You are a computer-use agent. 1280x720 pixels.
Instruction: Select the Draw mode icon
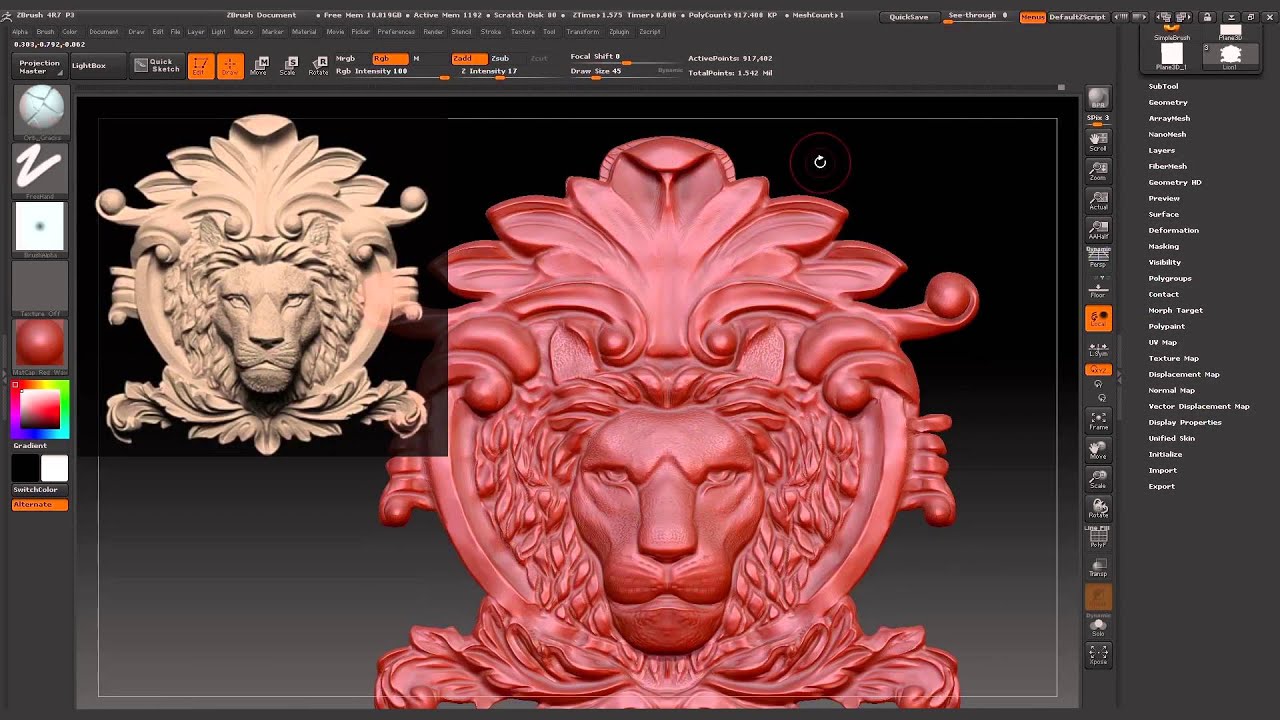coord(230,66)
